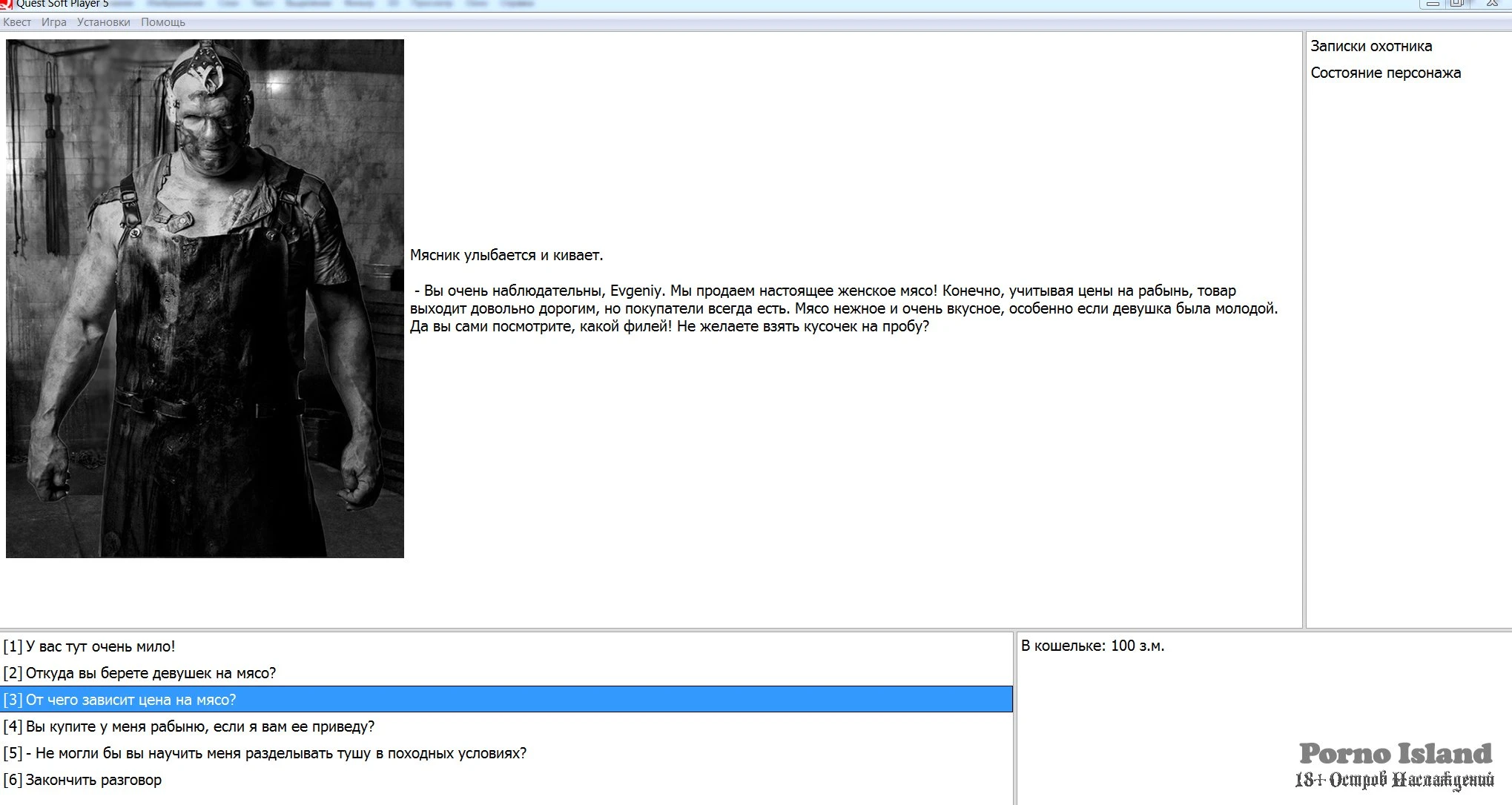Open Состояние персонажа in the side panel
1512x805 pixels.
click(1385, 73)
